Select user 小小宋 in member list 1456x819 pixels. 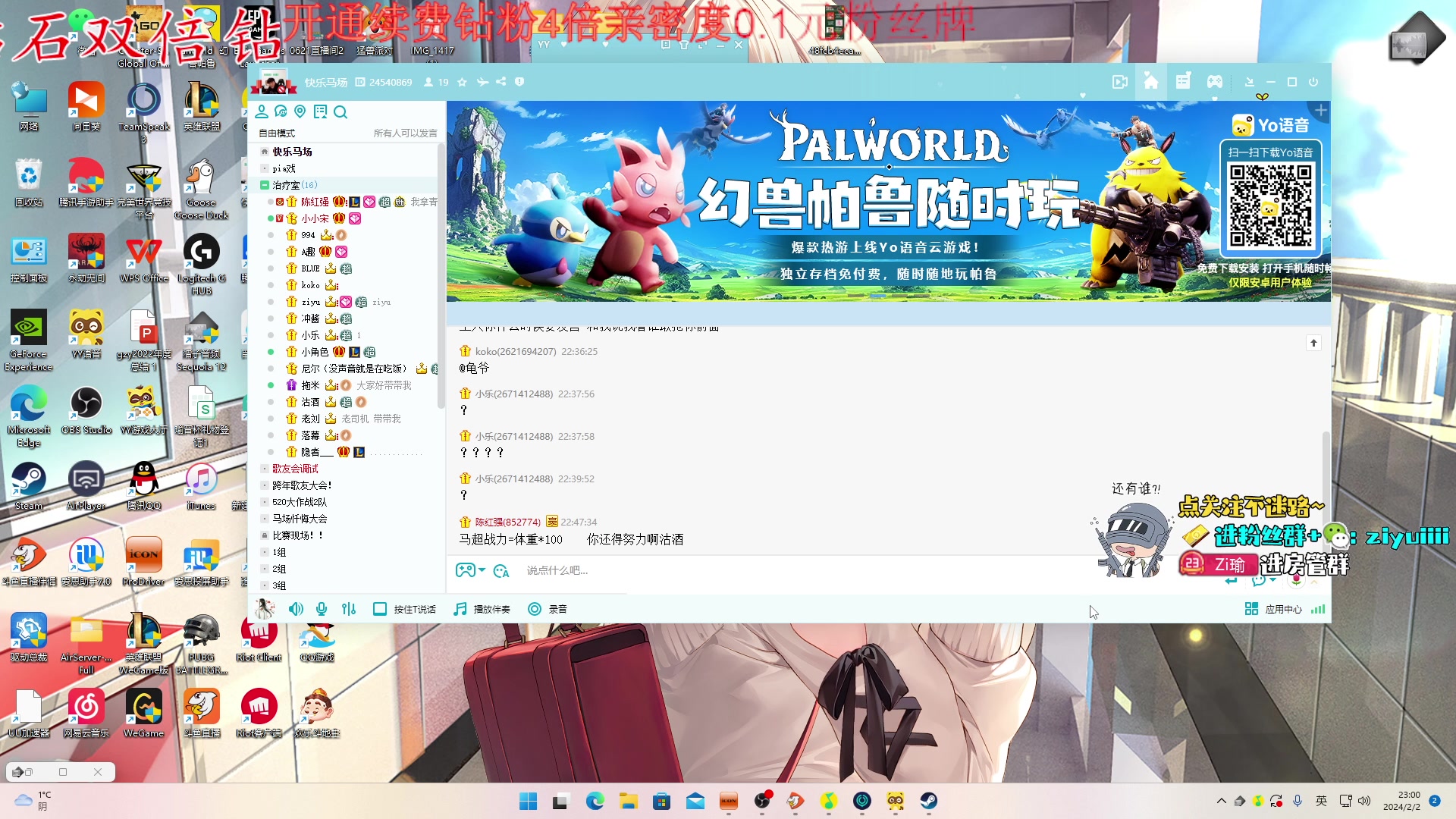(x=315, y=218)
